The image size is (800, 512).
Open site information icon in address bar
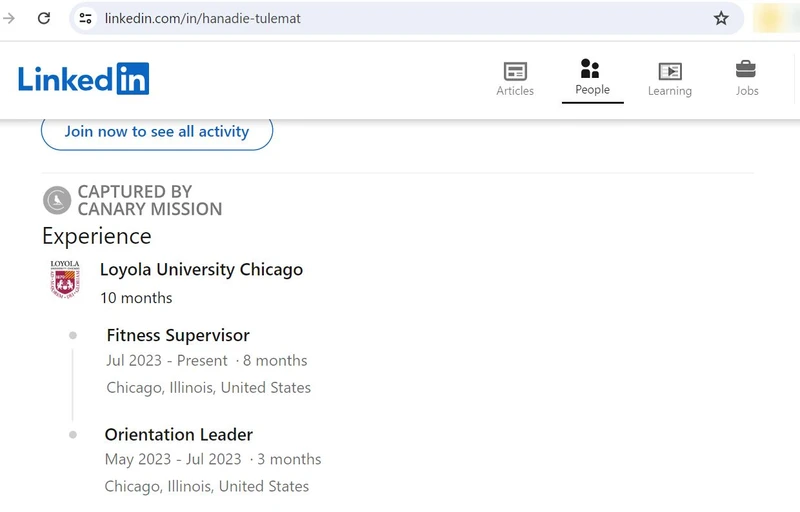point(85,19)
